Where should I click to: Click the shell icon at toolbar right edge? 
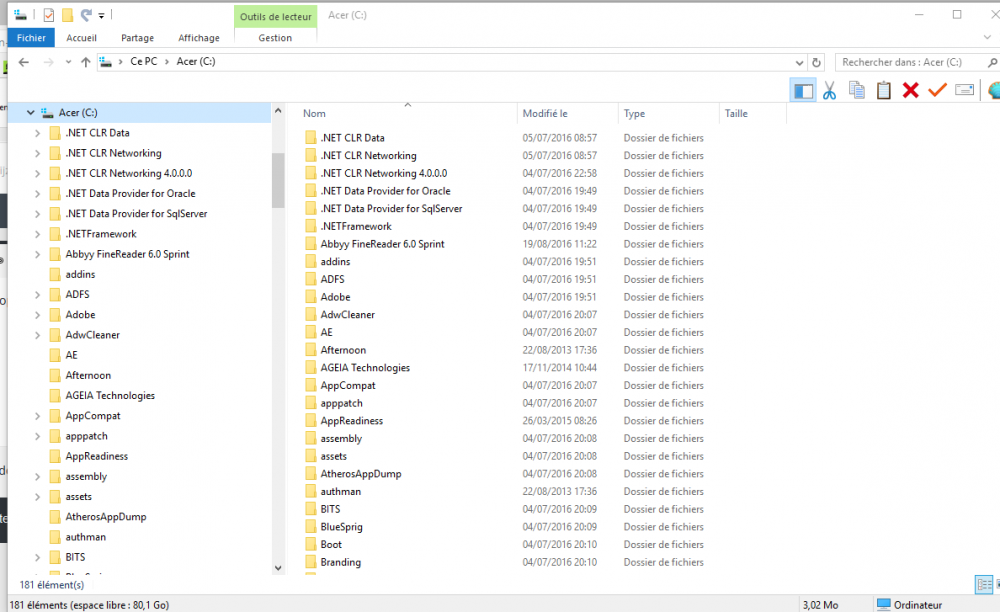994,90
